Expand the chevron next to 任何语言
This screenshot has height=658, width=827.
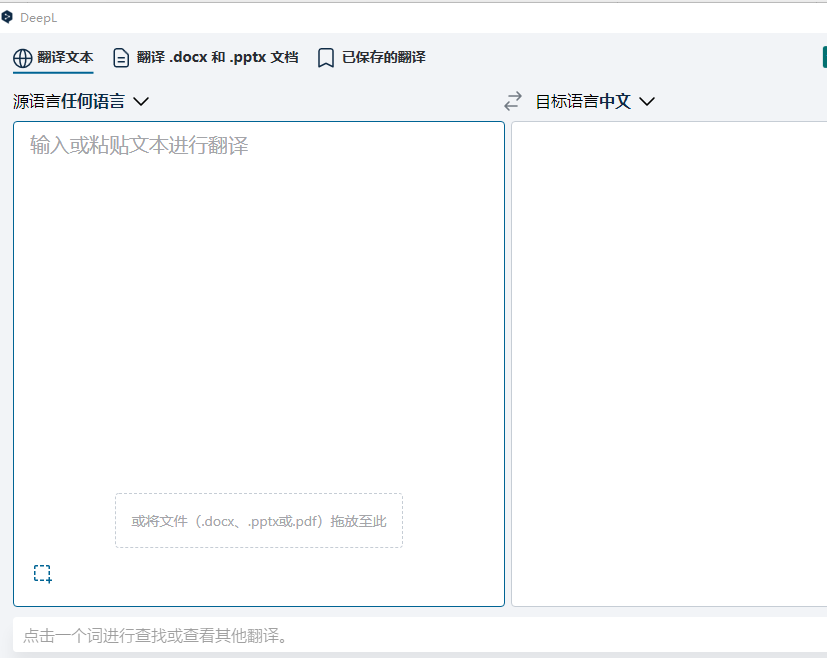pyautogui.click(x=140, y=101)
